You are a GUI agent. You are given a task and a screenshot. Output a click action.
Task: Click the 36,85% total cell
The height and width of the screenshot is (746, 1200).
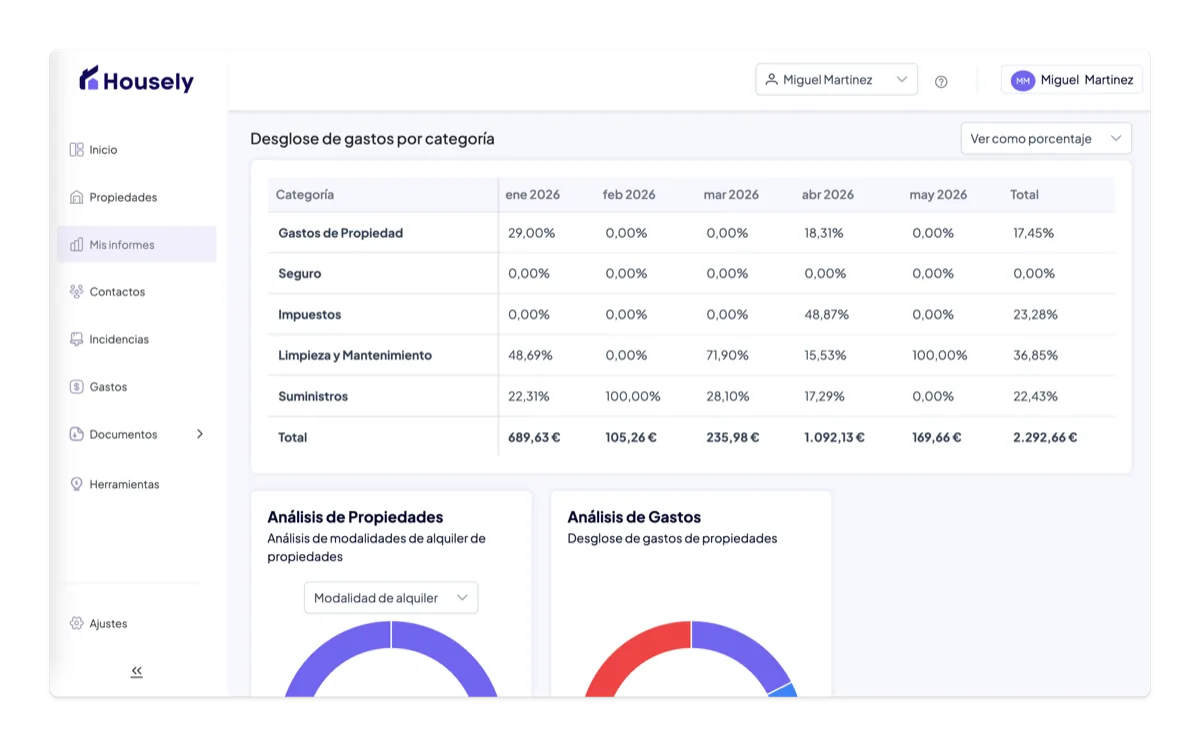(x=1035, y=355)
